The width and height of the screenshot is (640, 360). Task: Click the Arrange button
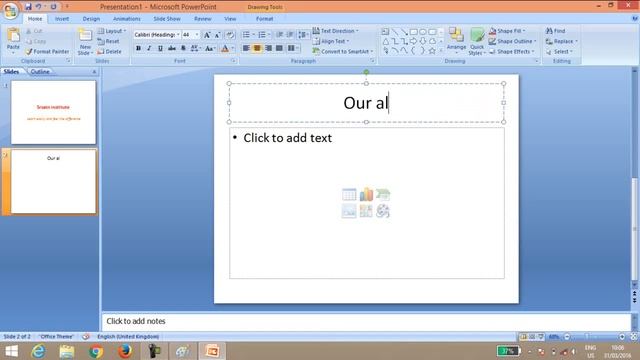coord(456,40)
